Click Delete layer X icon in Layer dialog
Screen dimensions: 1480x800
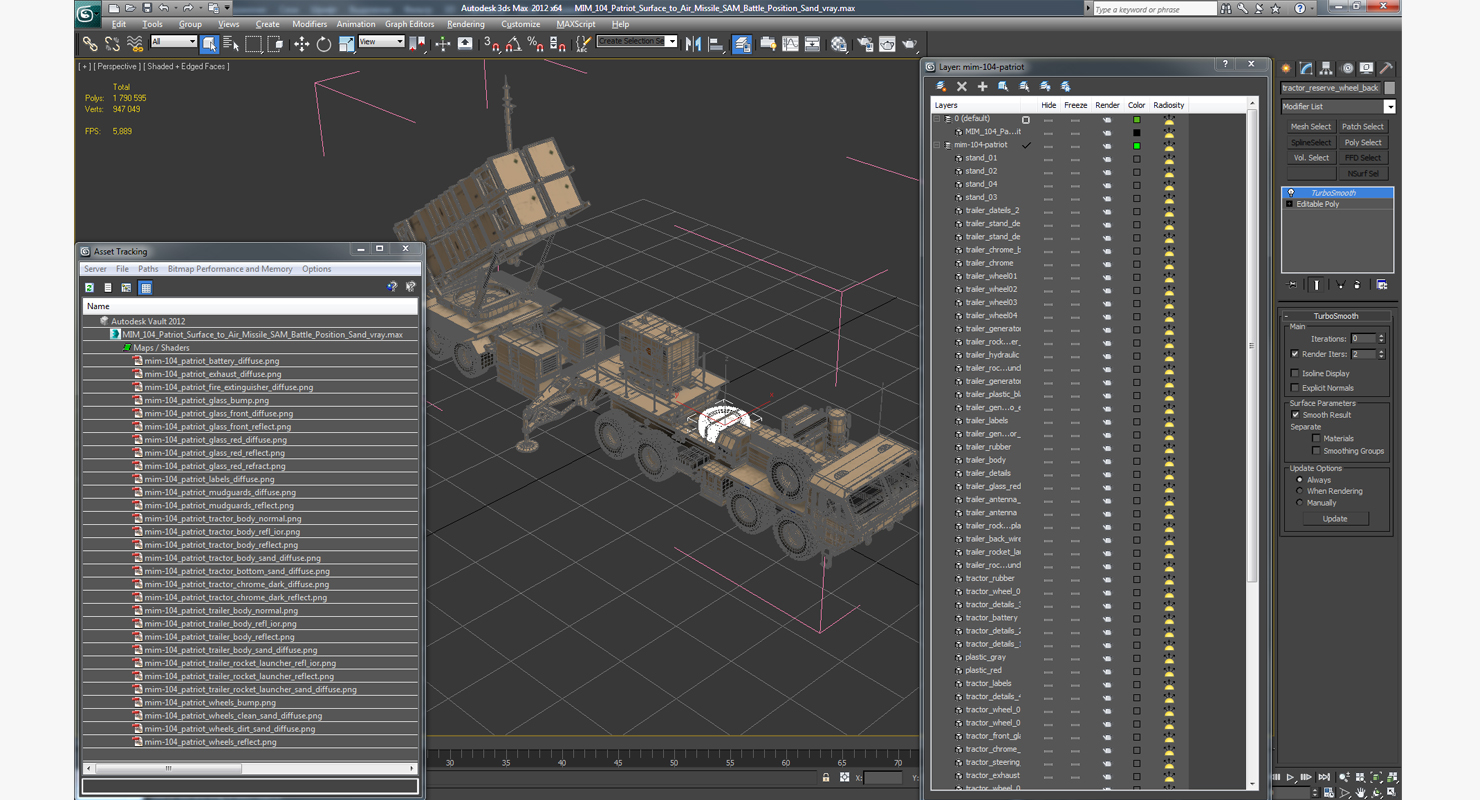click(962, 87)
